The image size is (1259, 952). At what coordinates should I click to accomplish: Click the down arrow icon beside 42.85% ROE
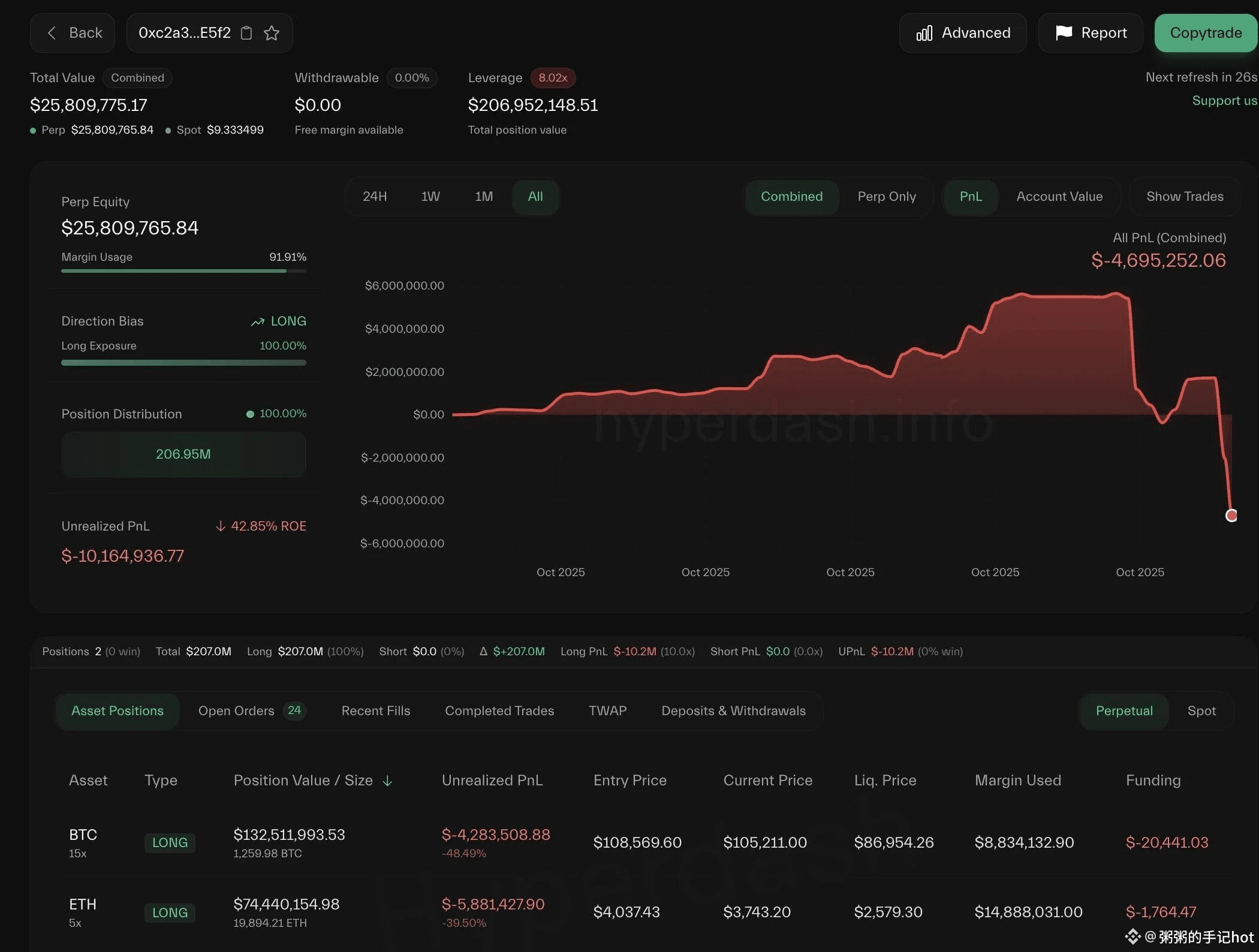(220, 526)
